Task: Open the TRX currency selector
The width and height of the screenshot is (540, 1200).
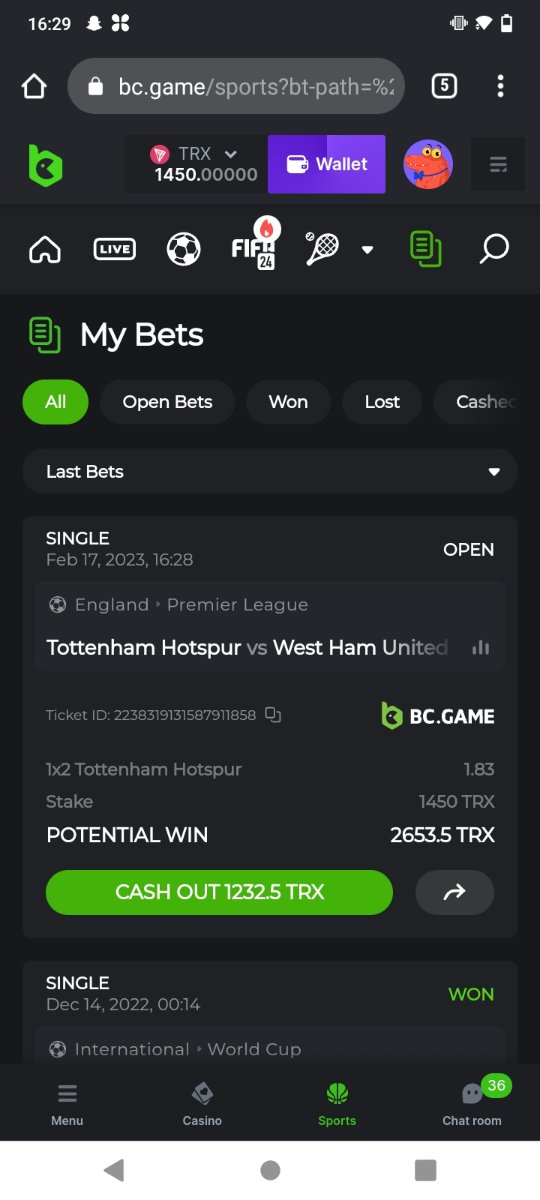Action: coord(196,164)
